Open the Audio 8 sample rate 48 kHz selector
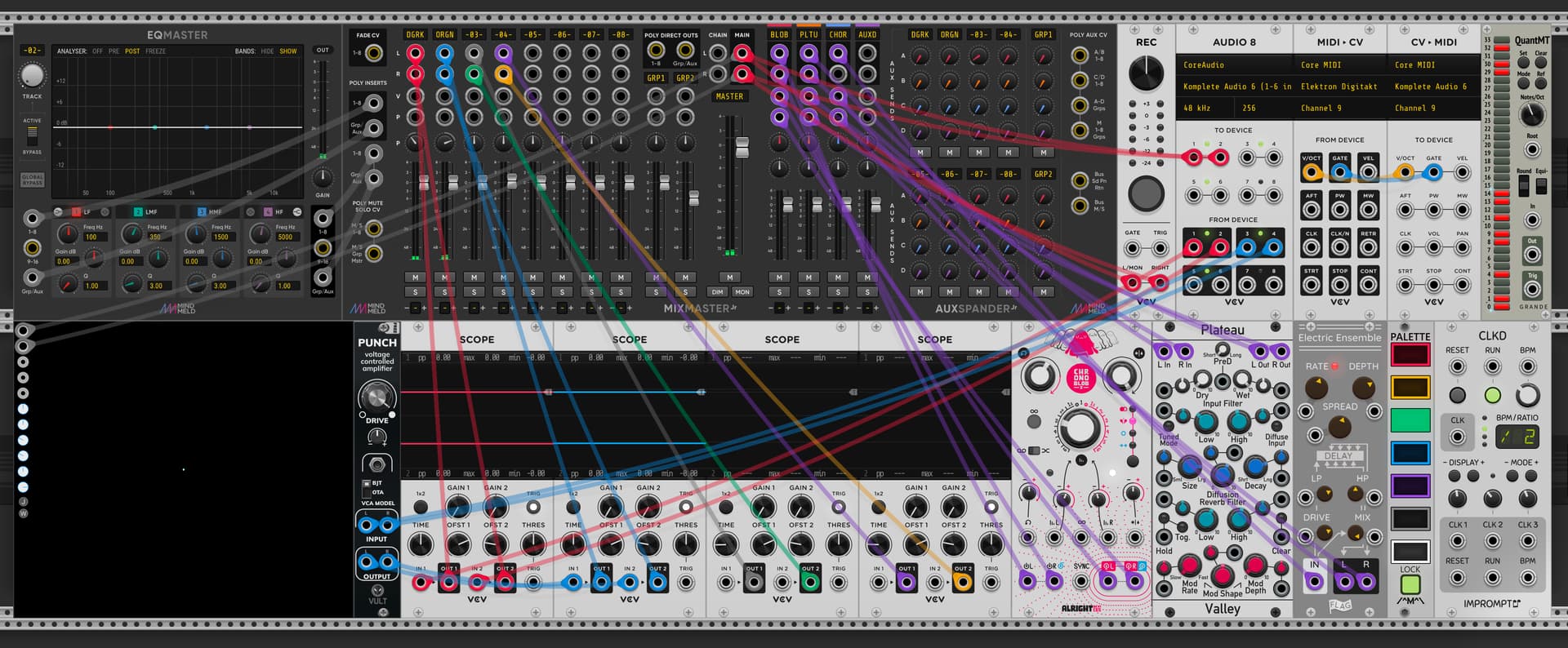 1197,108
